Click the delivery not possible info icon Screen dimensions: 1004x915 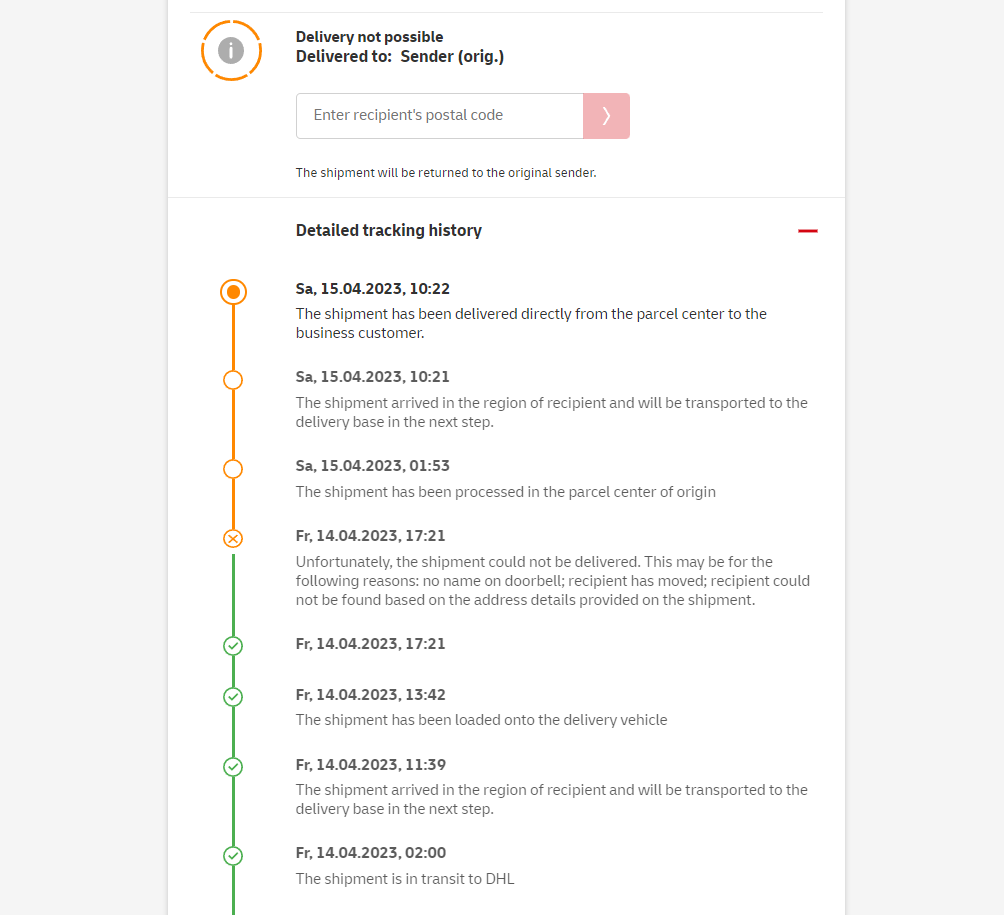231,49
